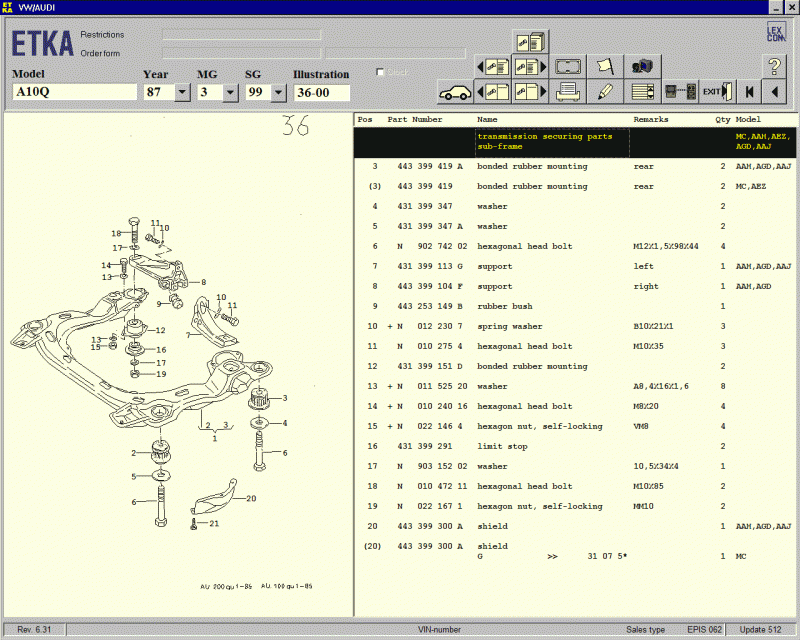This screenshot has height=640, width=800.
Task: Click the previous page single arrow button
Action: [x=773, y=92]
